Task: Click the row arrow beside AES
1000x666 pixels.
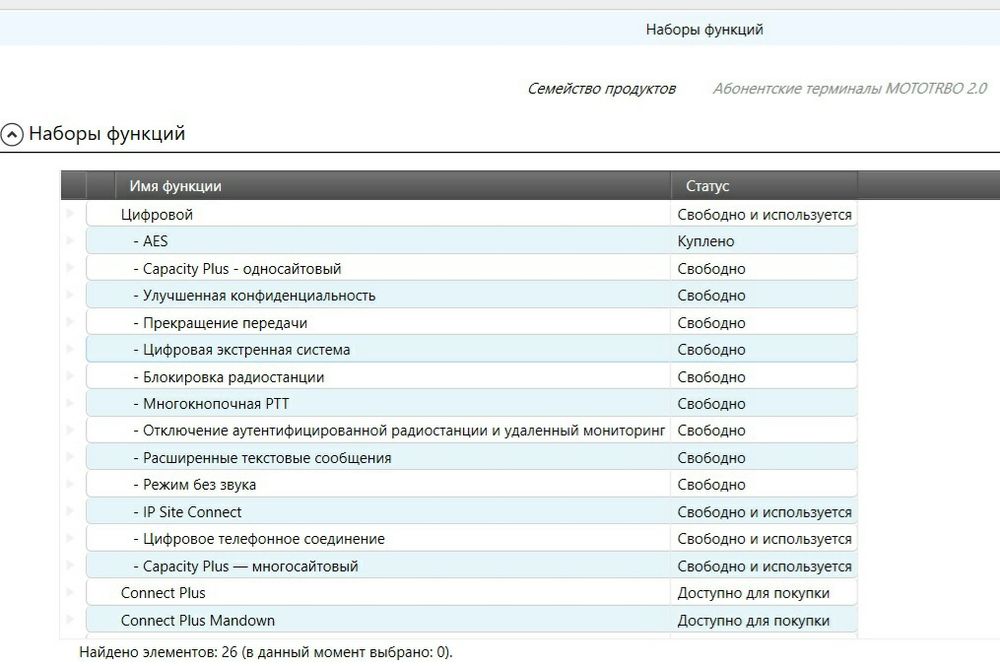Action: [x=71, y=241]
